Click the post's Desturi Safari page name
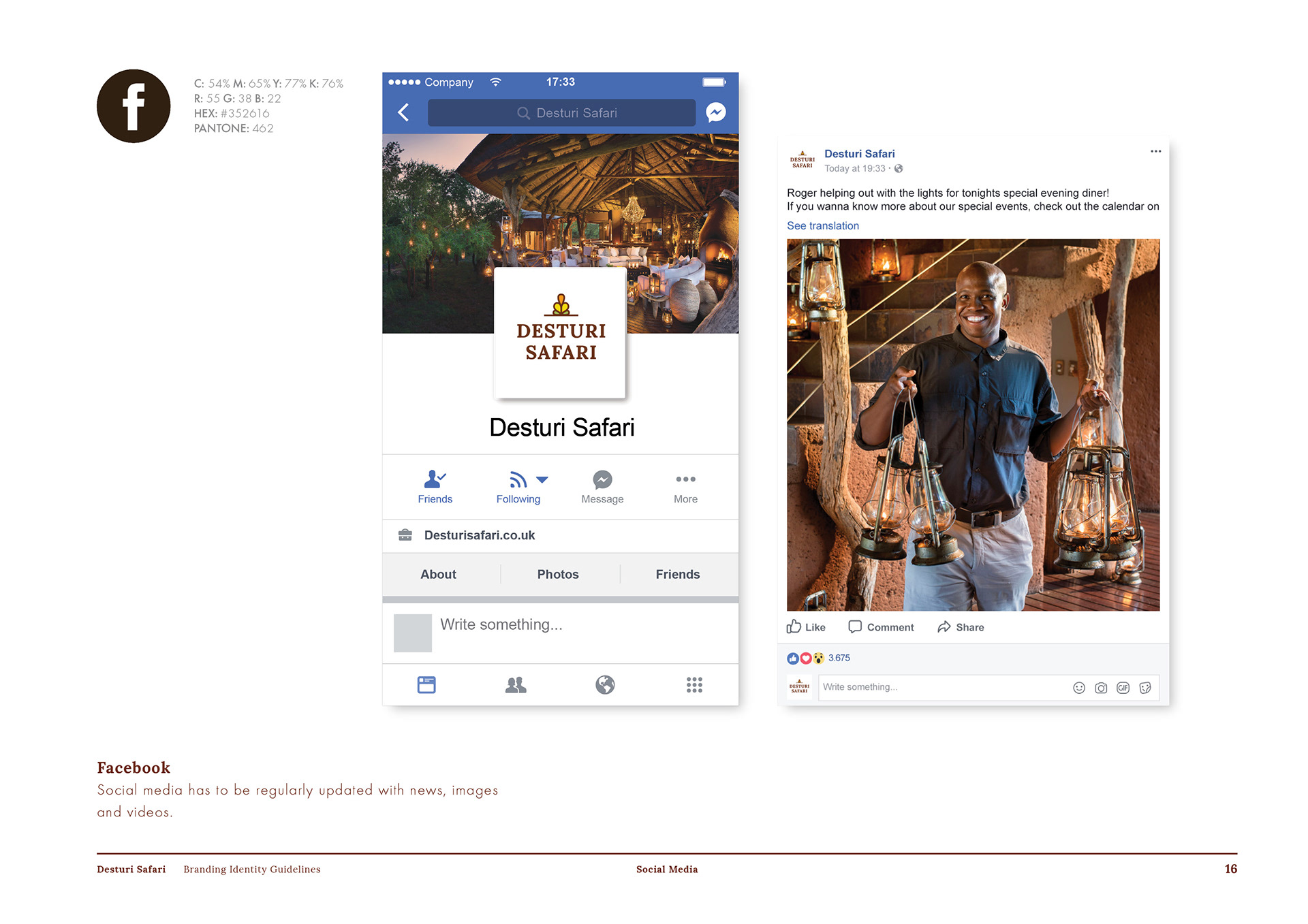Image resolution: width=1308 pixels, height=924 pixels. pos(860,154)
